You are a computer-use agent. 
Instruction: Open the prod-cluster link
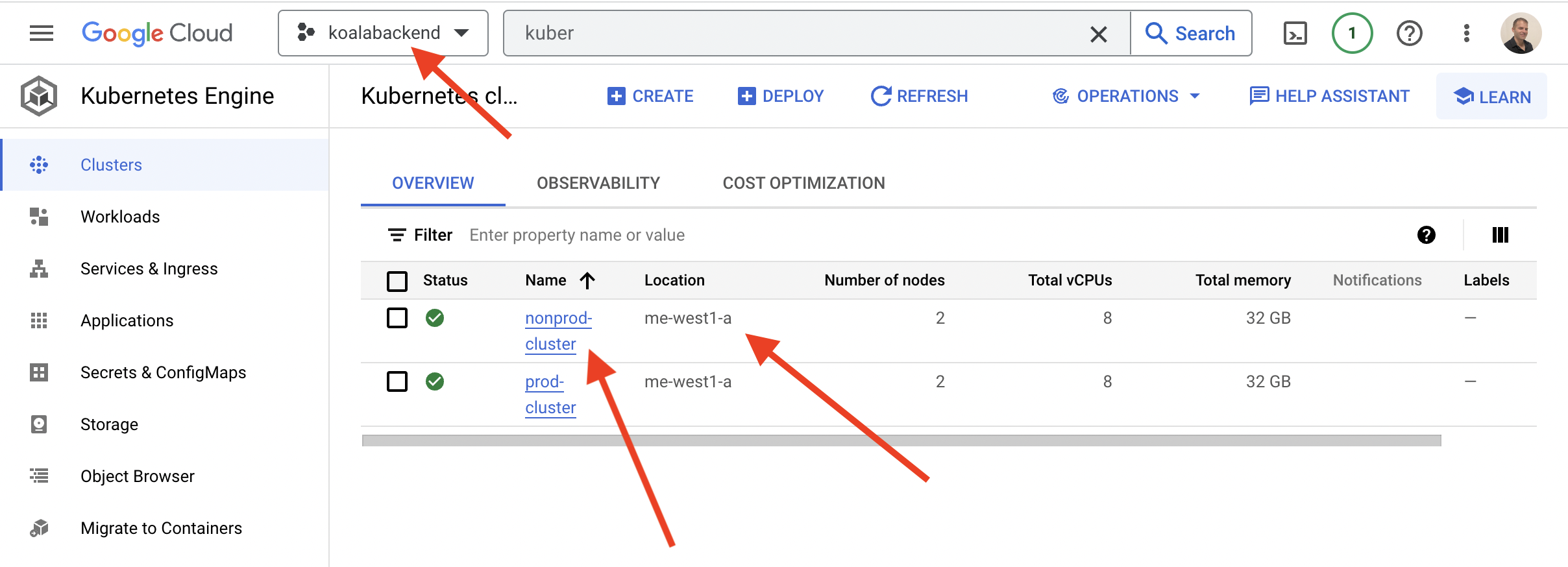(x=550, y=394)
